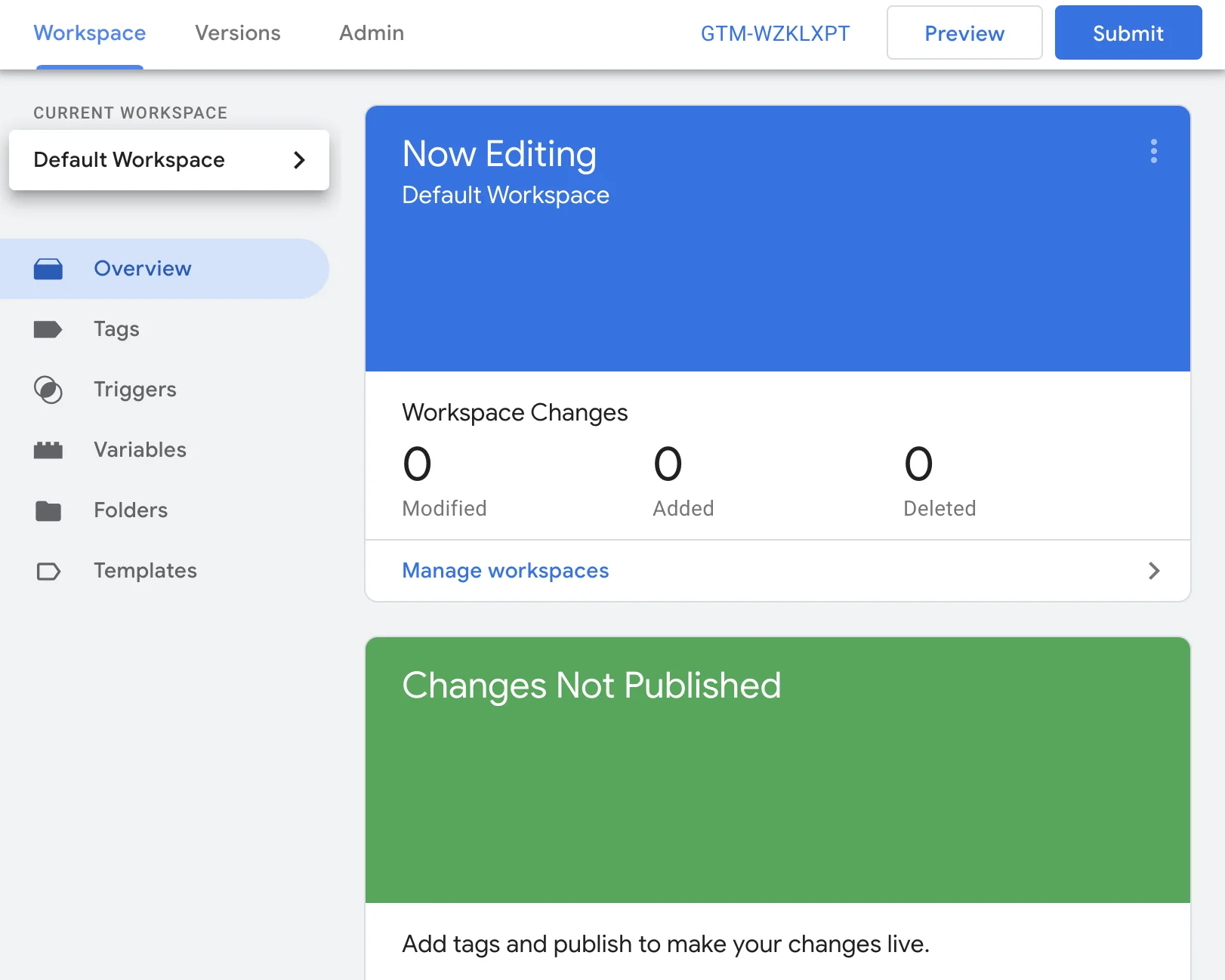This screenshot has width=1225, height=980.
Task: Click the Variables brick icon
Action: (48, 450)
